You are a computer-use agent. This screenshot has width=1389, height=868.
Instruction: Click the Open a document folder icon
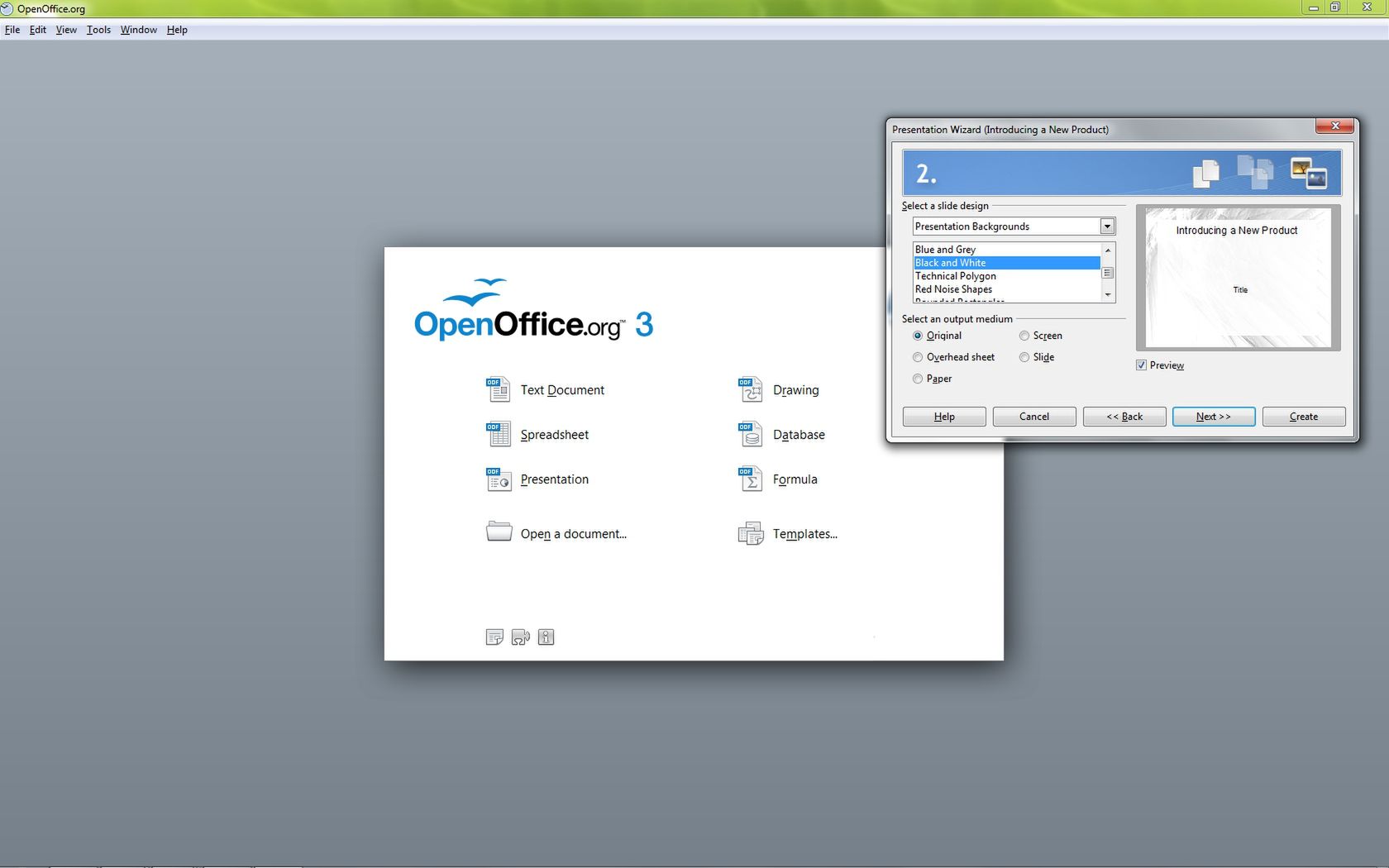[499, 532]
